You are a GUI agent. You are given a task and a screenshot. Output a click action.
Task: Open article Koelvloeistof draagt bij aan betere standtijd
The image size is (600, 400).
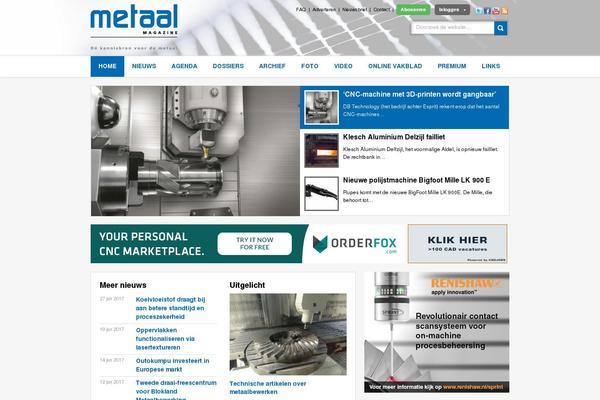170,308
